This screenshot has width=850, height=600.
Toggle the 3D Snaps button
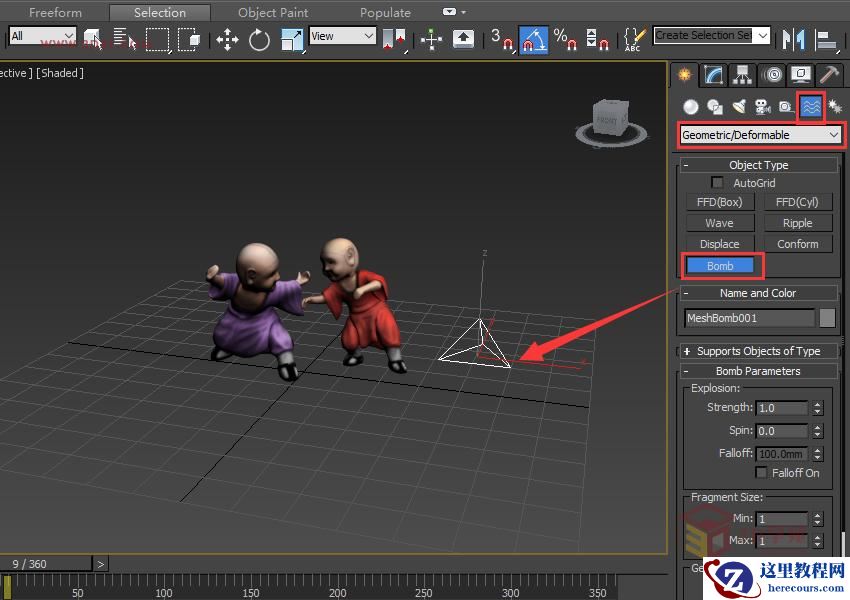click(x=501, y=40)
